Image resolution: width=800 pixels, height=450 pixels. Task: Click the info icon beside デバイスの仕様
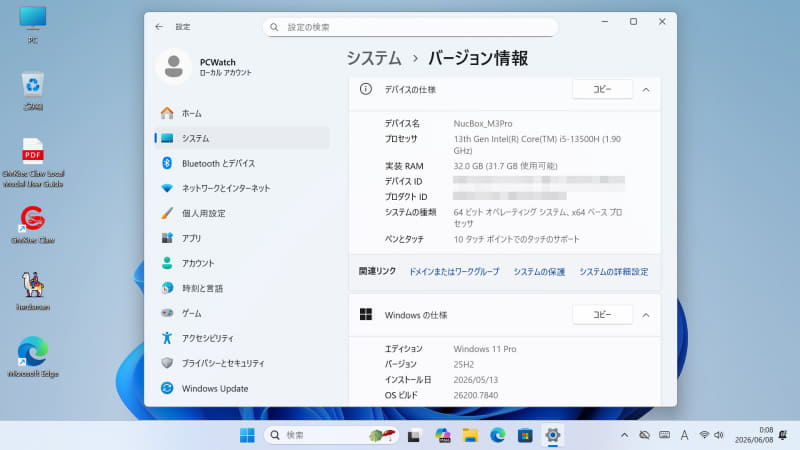366,89
